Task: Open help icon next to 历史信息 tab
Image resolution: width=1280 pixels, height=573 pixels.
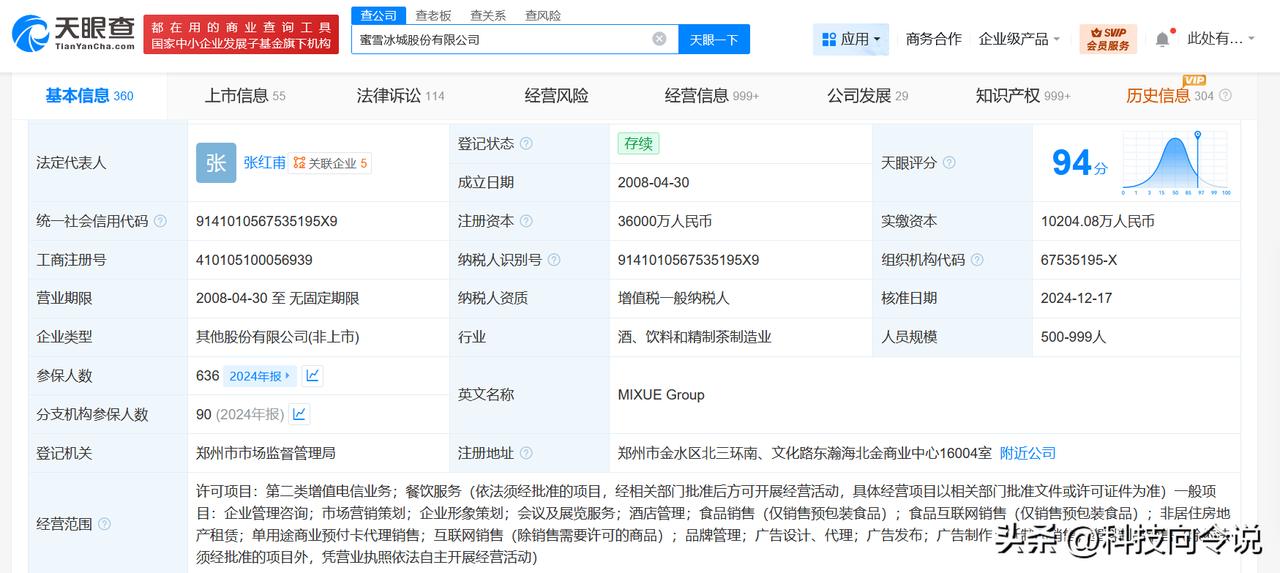Action: 1225,96
